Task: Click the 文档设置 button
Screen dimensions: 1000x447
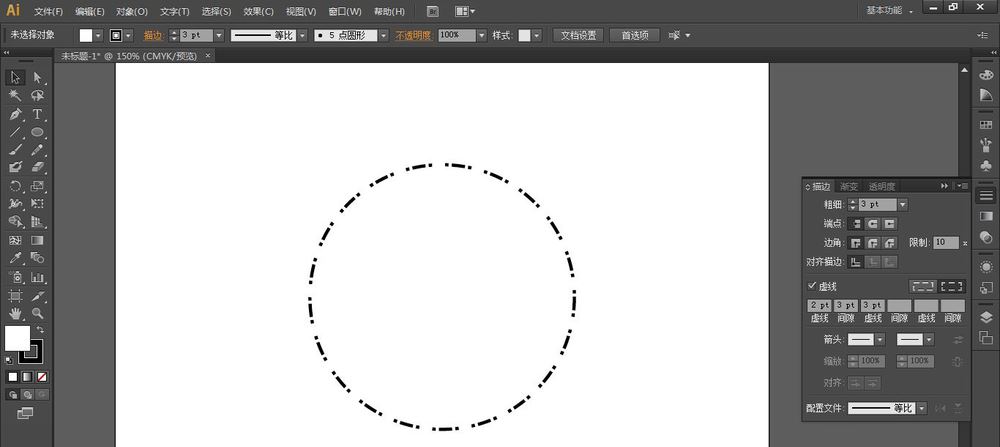Action: click(577, 35)
